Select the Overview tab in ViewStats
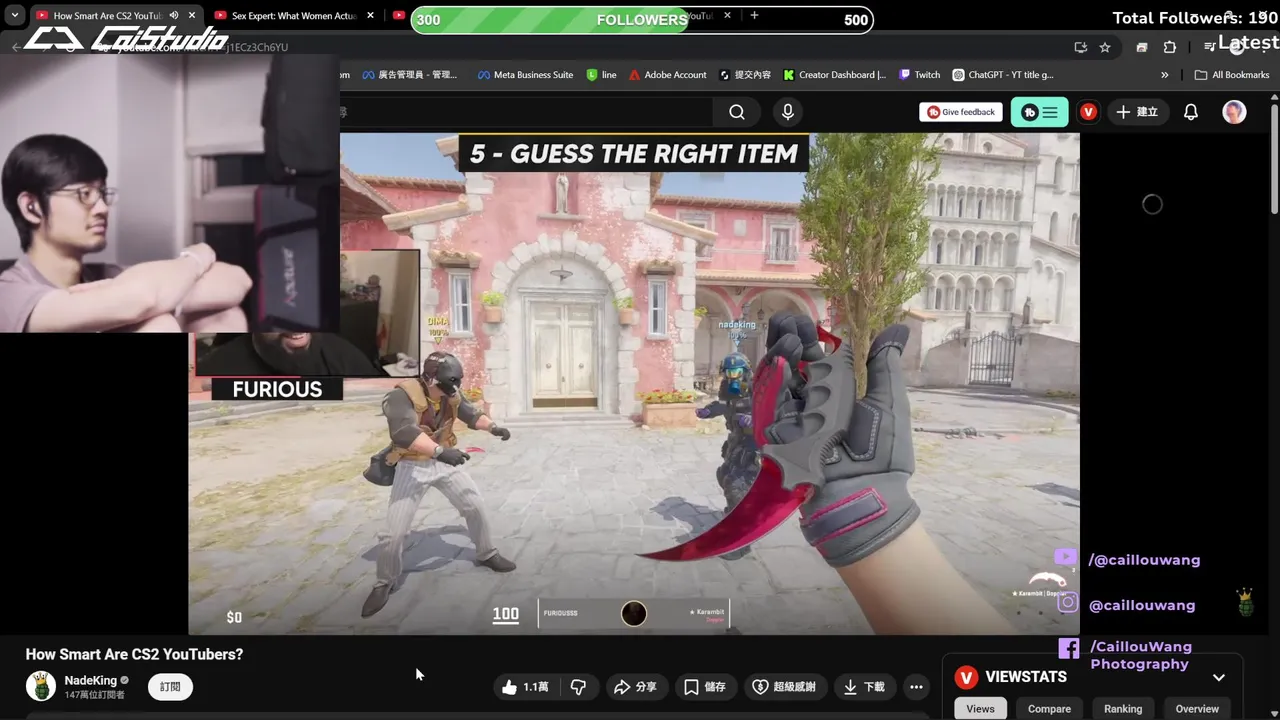Screen dimensions: 1280x720 coord(1197,709)
